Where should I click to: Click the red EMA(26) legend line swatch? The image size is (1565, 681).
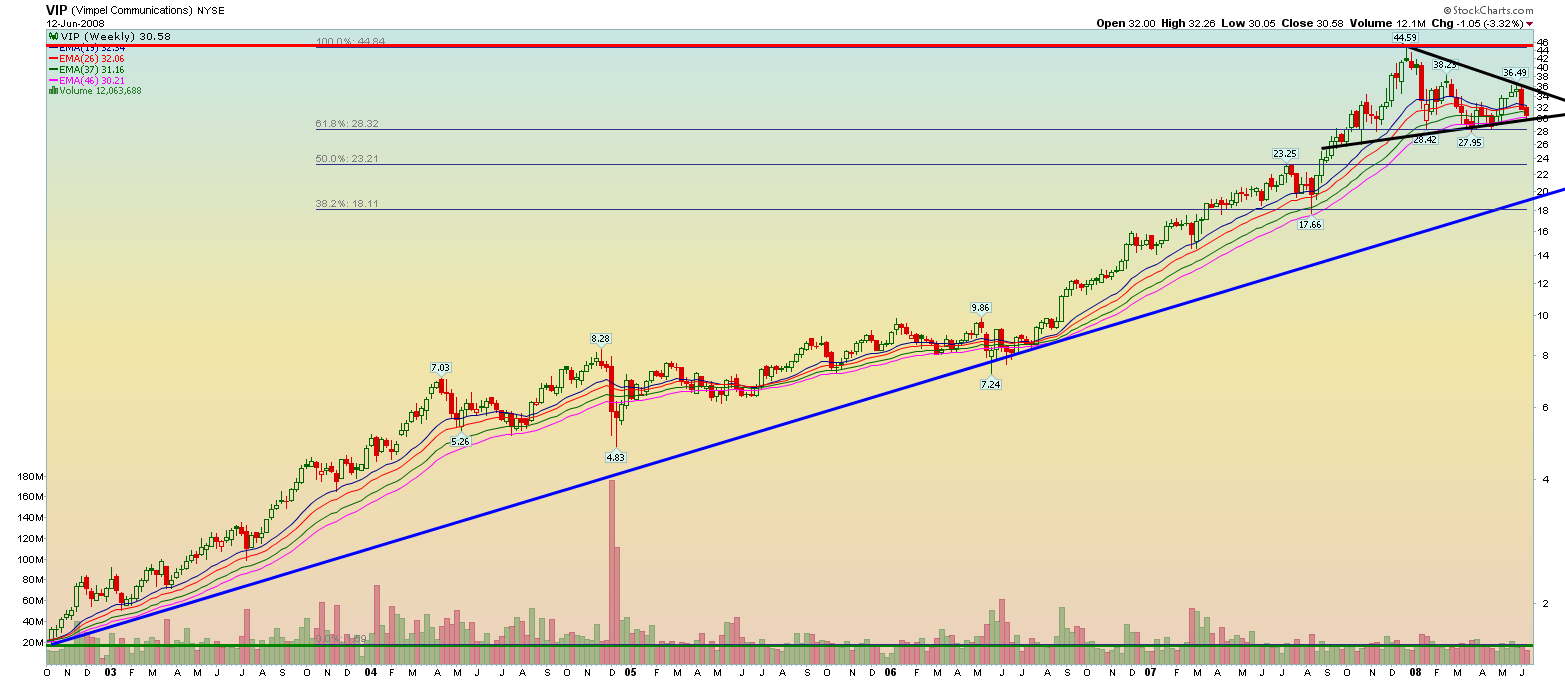click(54, 59)
